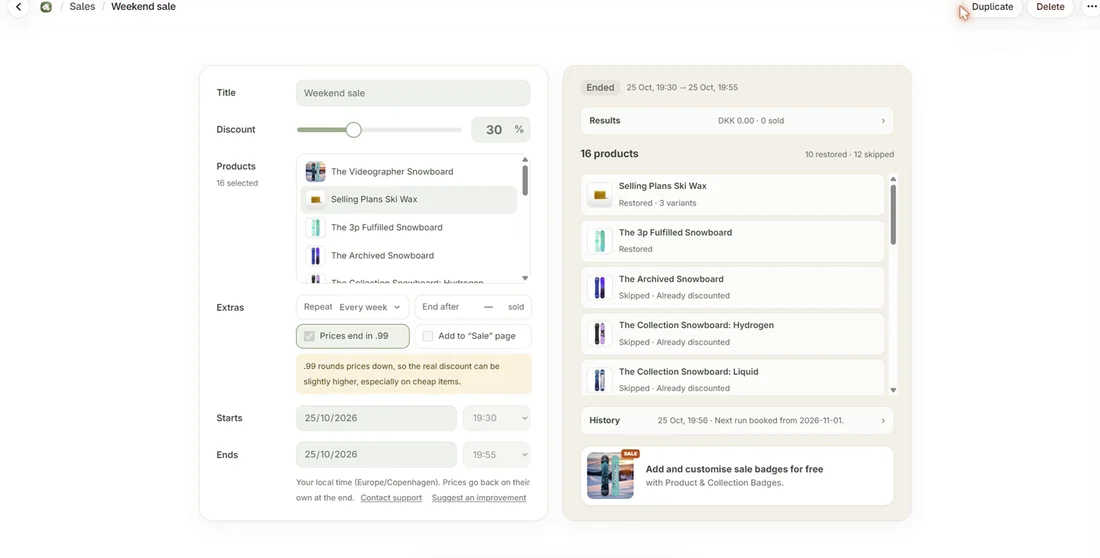The image size is (1100, 558).
Task: Click the End after sold input
Action: [473, 307]
